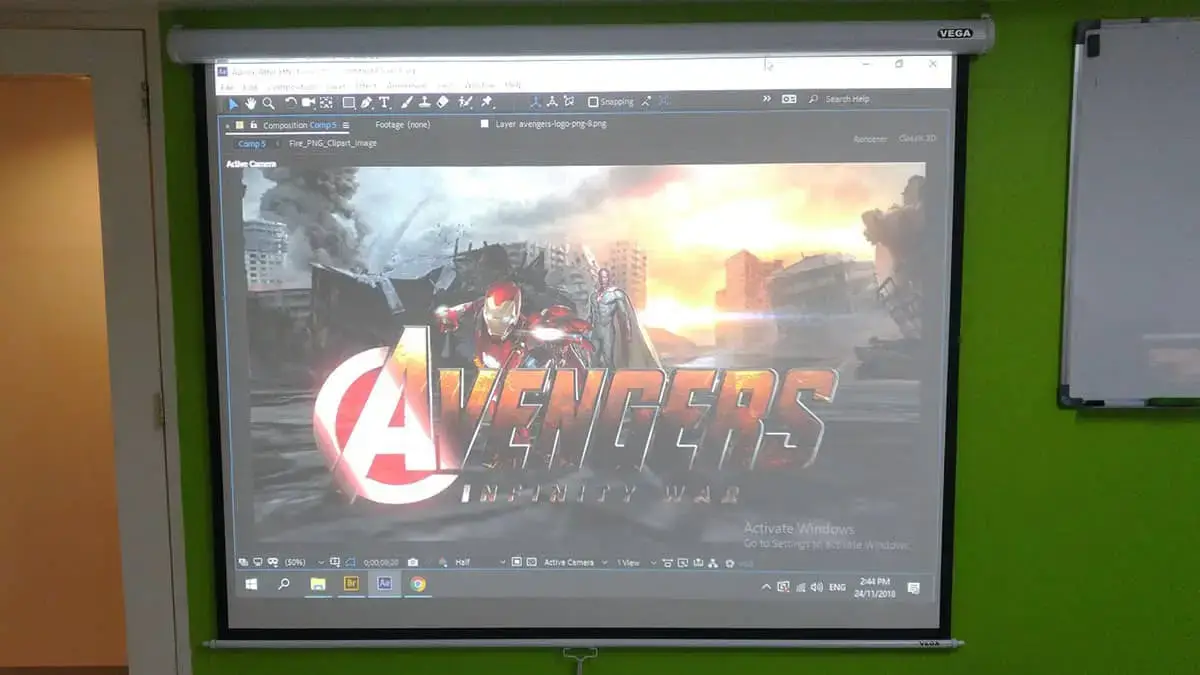Image resolution: width=1200 pixels, height=675 pixels.
Task: Select the Pan Behind anchor point tool
Action: (x=326, y=102)
